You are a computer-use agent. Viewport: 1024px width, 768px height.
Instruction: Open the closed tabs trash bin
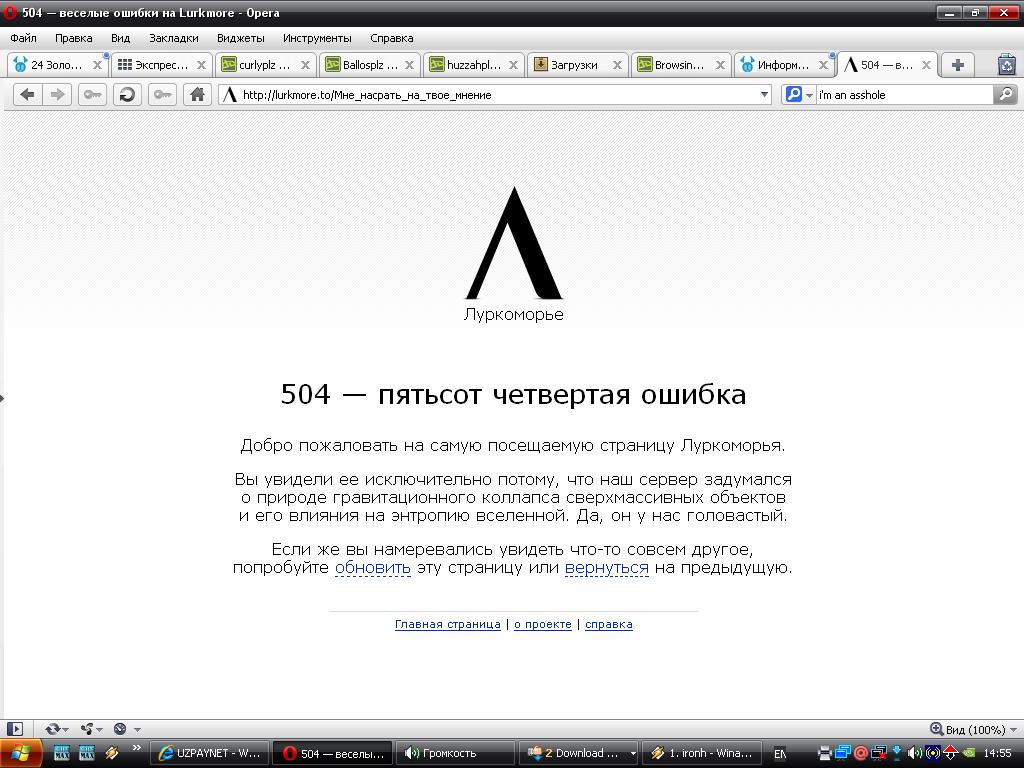click(x=1007, y=65)
